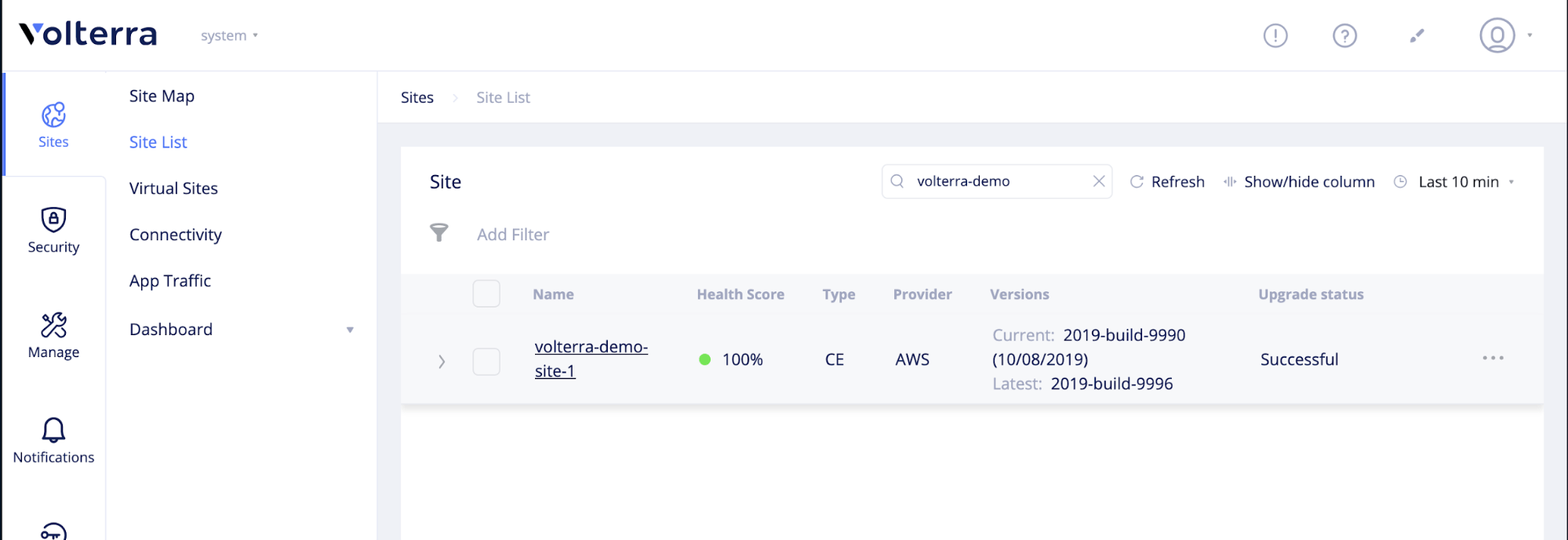Screen dimensions: 1568x540
Task: Toggle the select-all header checkbox
Action: coord(486,294)
